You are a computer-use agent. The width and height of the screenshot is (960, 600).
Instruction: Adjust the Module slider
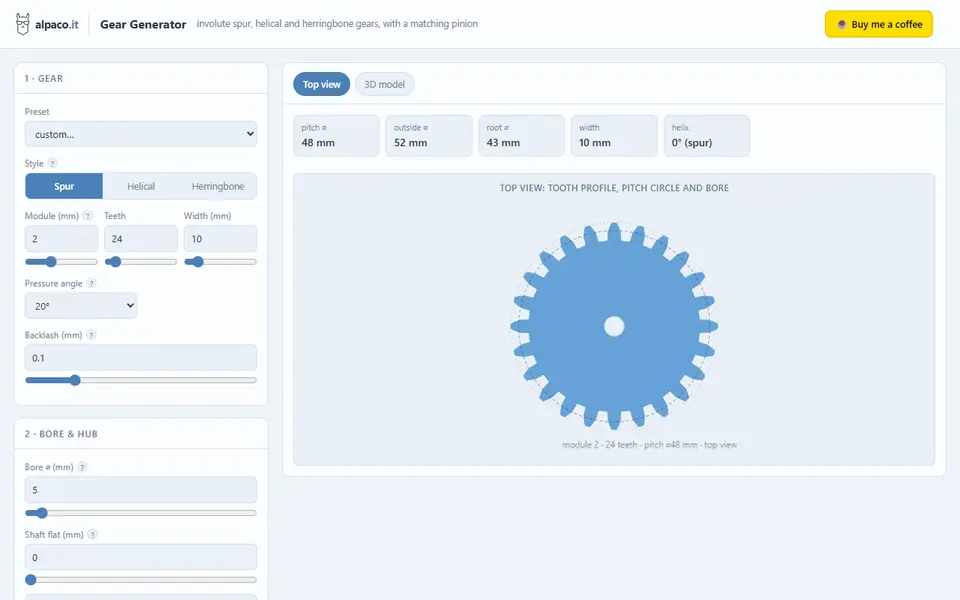[61, 261]
